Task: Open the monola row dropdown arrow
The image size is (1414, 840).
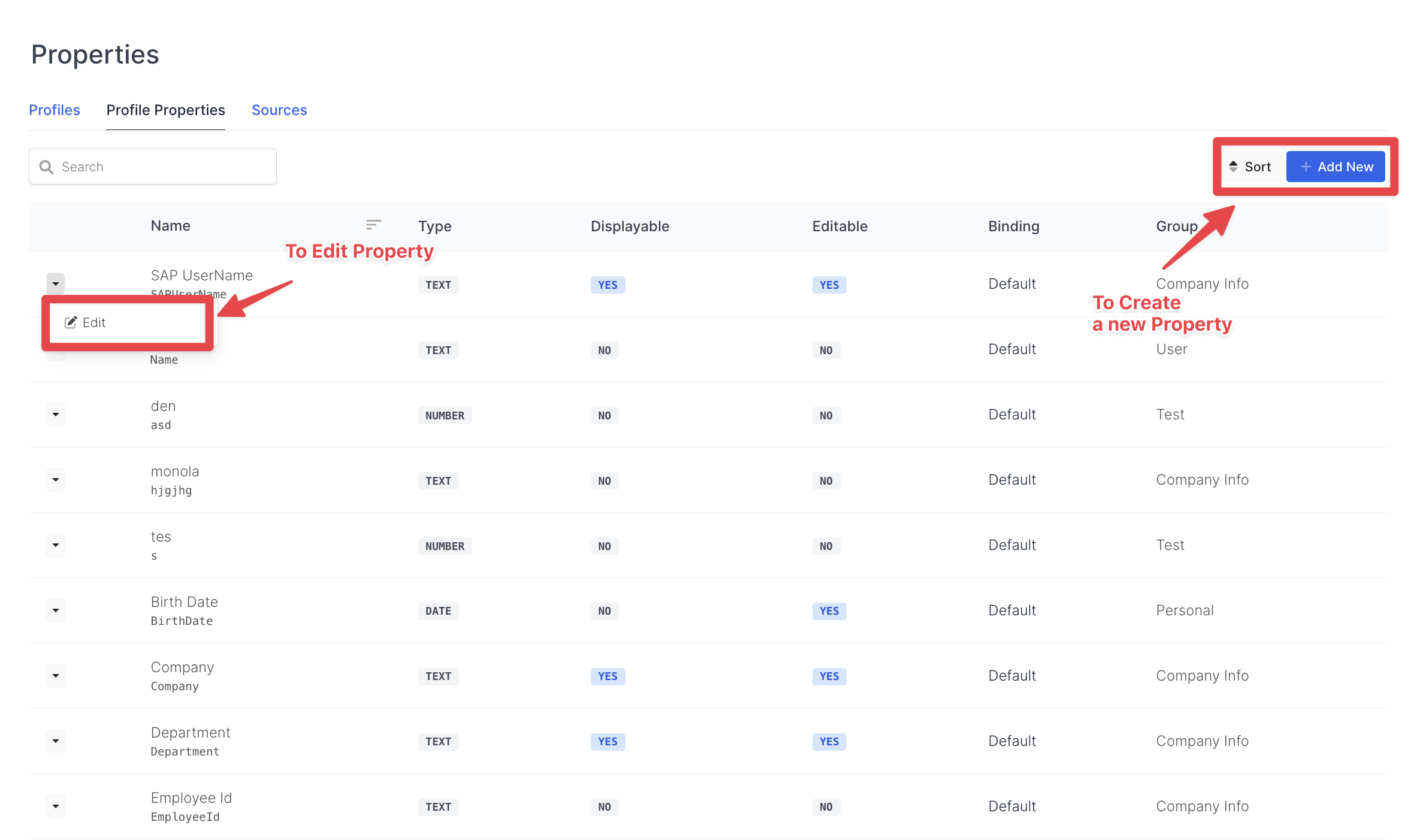Action: click(x=56, y=480)
